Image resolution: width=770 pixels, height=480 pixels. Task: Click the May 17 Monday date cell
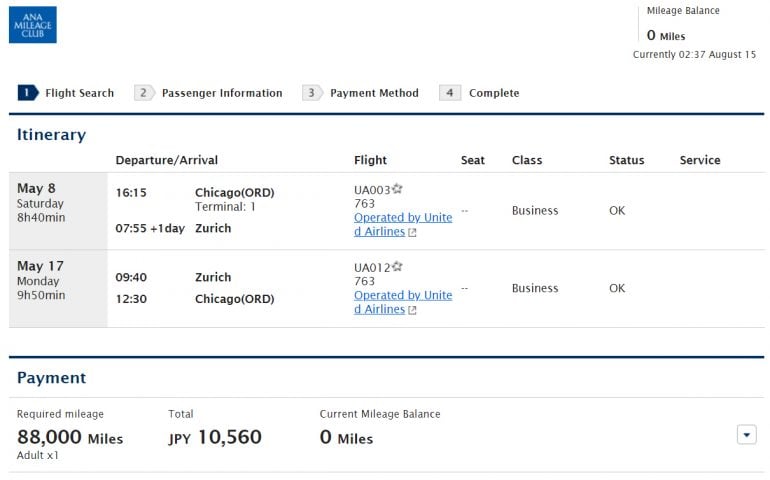[57, 288]
